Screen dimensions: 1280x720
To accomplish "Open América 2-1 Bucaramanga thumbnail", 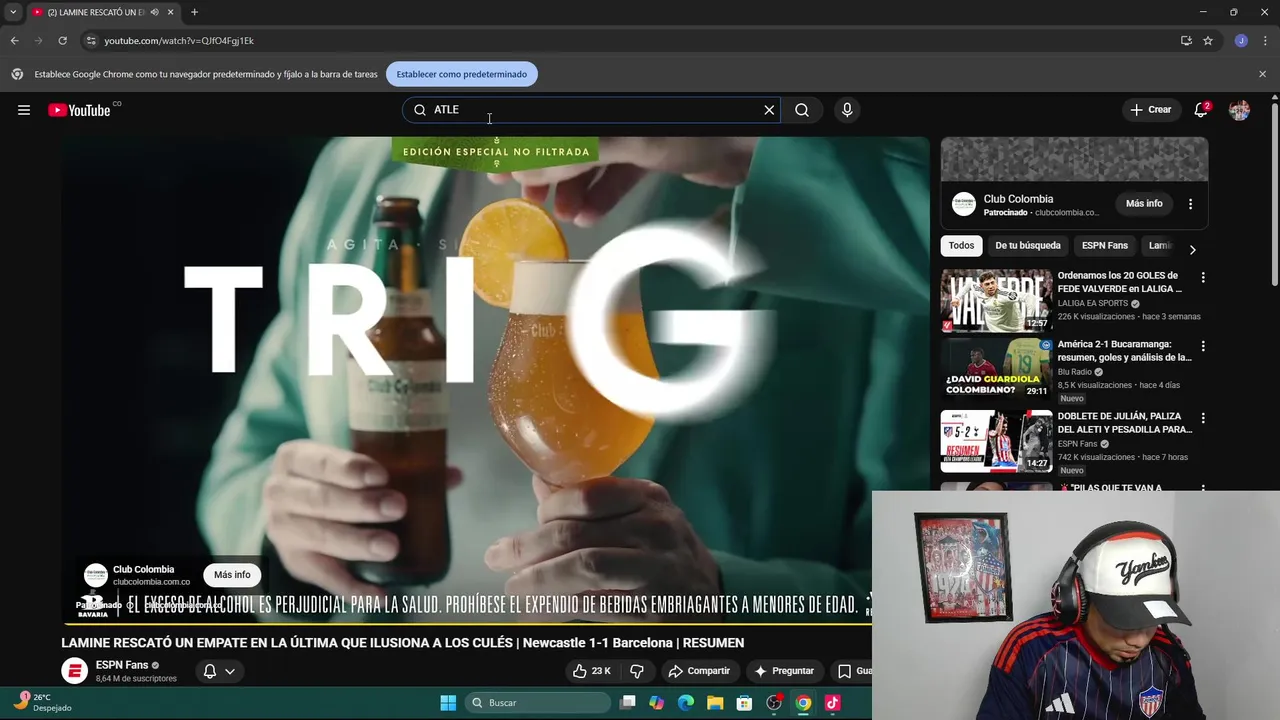I will click(x=996, y=369).
